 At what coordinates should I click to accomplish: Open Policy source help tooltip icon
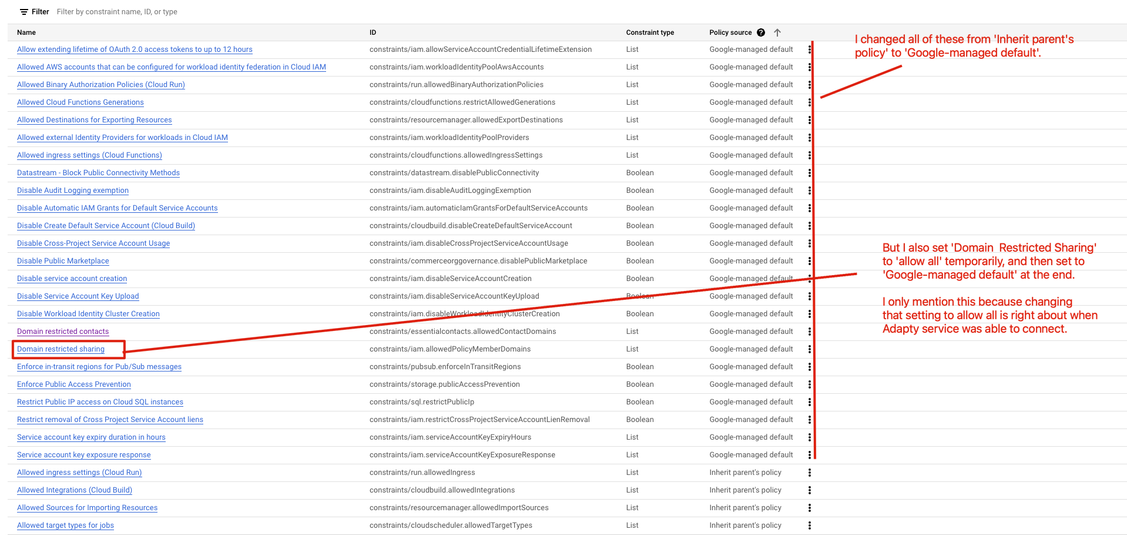tap(763, 32)
